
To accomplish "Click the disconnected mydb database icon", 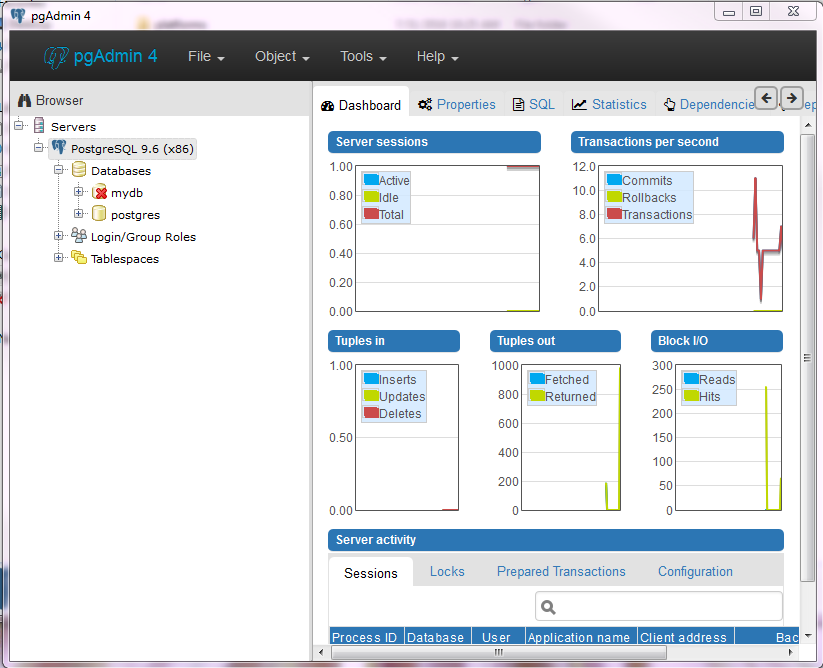I will pyautogui.click(x=99, y=192).
